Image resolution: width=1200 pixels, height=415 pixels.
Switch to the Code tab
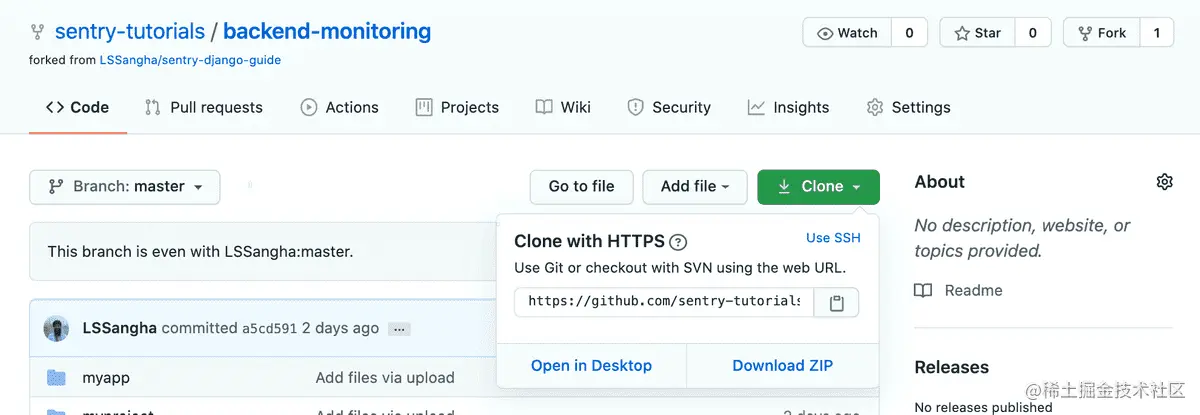(78, 107)
